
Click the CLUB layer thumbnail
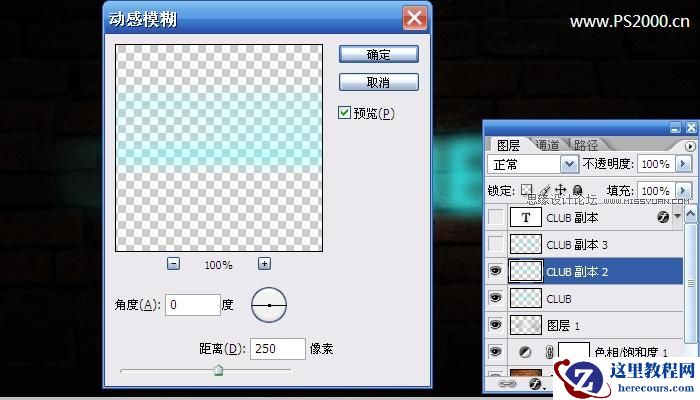(525, 298)
